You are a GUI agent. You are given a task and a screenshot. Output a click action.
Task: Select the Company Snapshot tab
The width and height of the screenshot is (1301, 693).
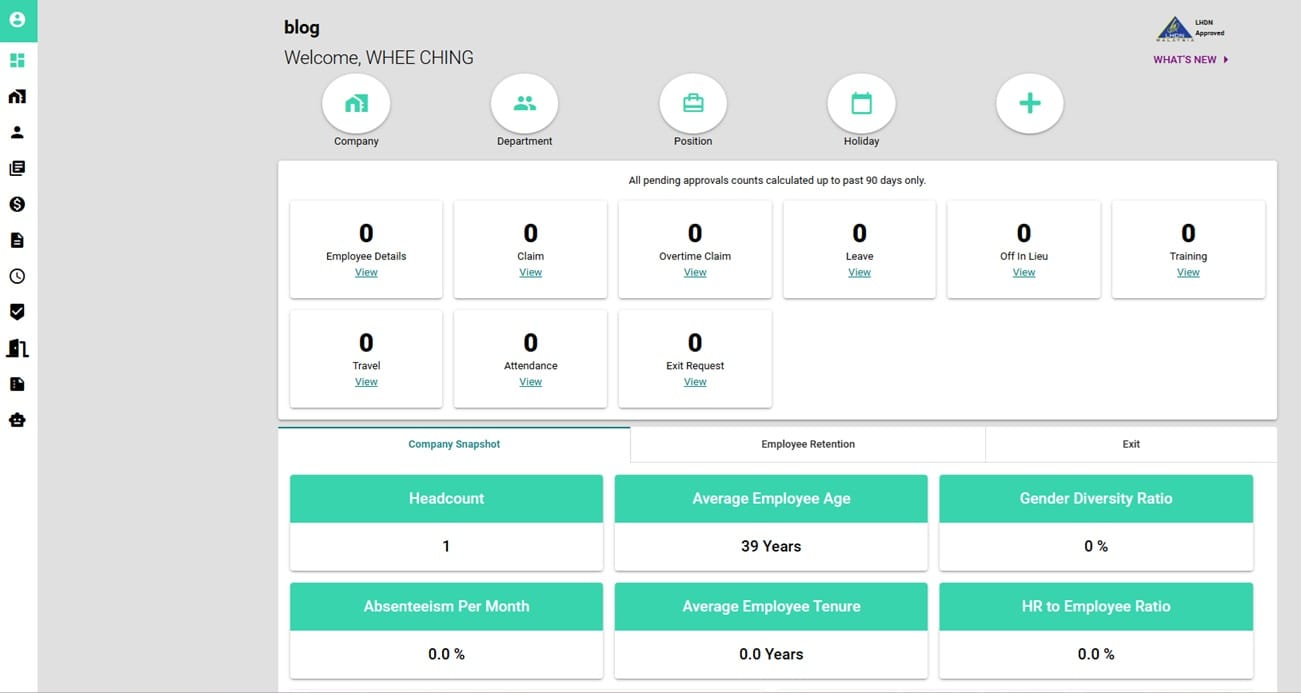coord(454,444)
